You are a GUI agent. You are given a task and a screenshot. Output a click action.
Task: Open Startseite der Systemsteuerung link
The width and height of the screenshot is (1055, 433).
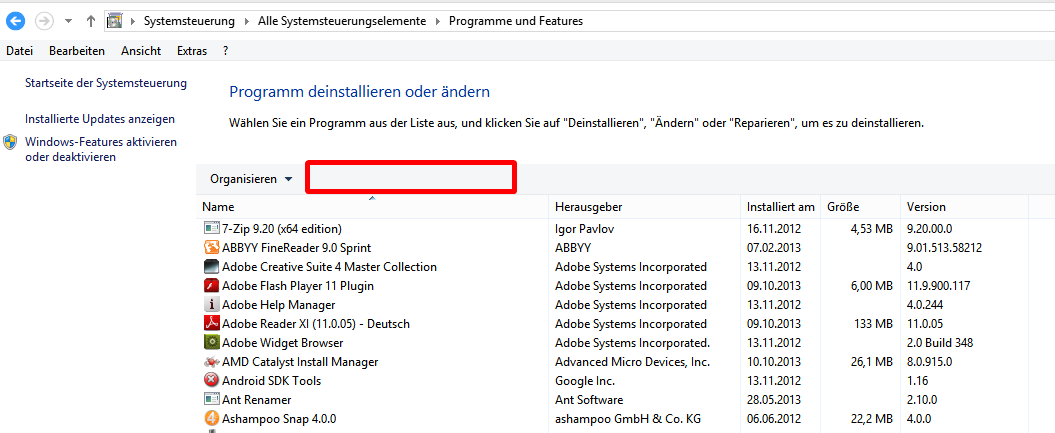(x=106, y=83)
